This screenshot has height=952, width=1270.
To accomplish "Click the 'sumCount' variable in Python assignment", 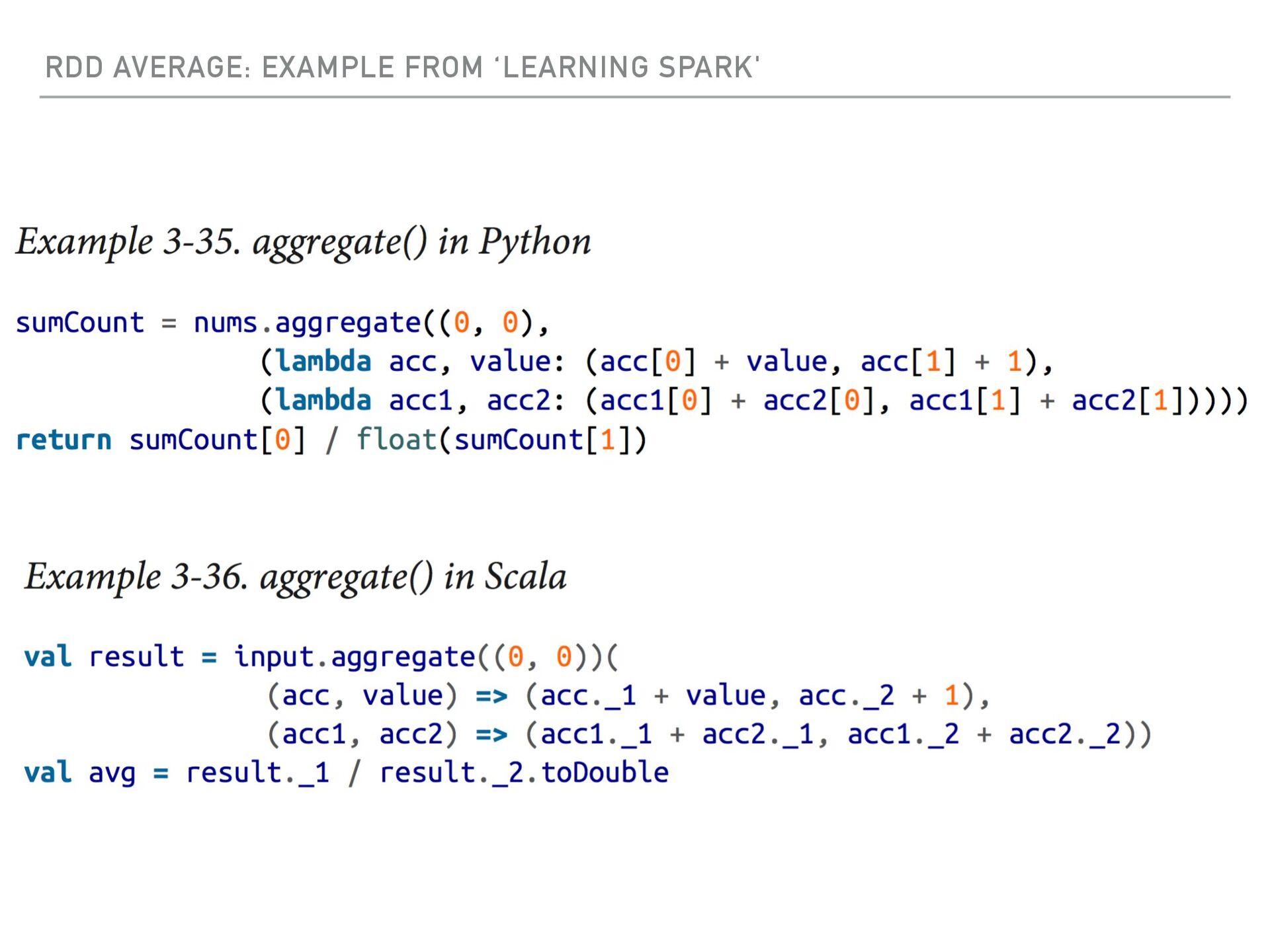I will click(x=79, y=323).
